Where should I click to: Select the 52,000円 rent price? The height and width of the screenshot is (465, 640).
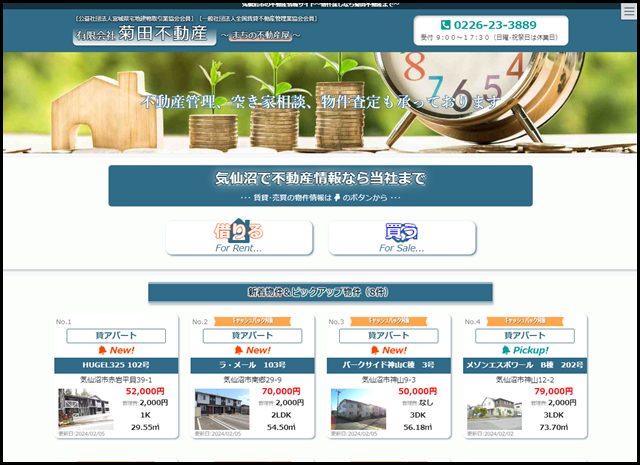click(x=145, y=391)
